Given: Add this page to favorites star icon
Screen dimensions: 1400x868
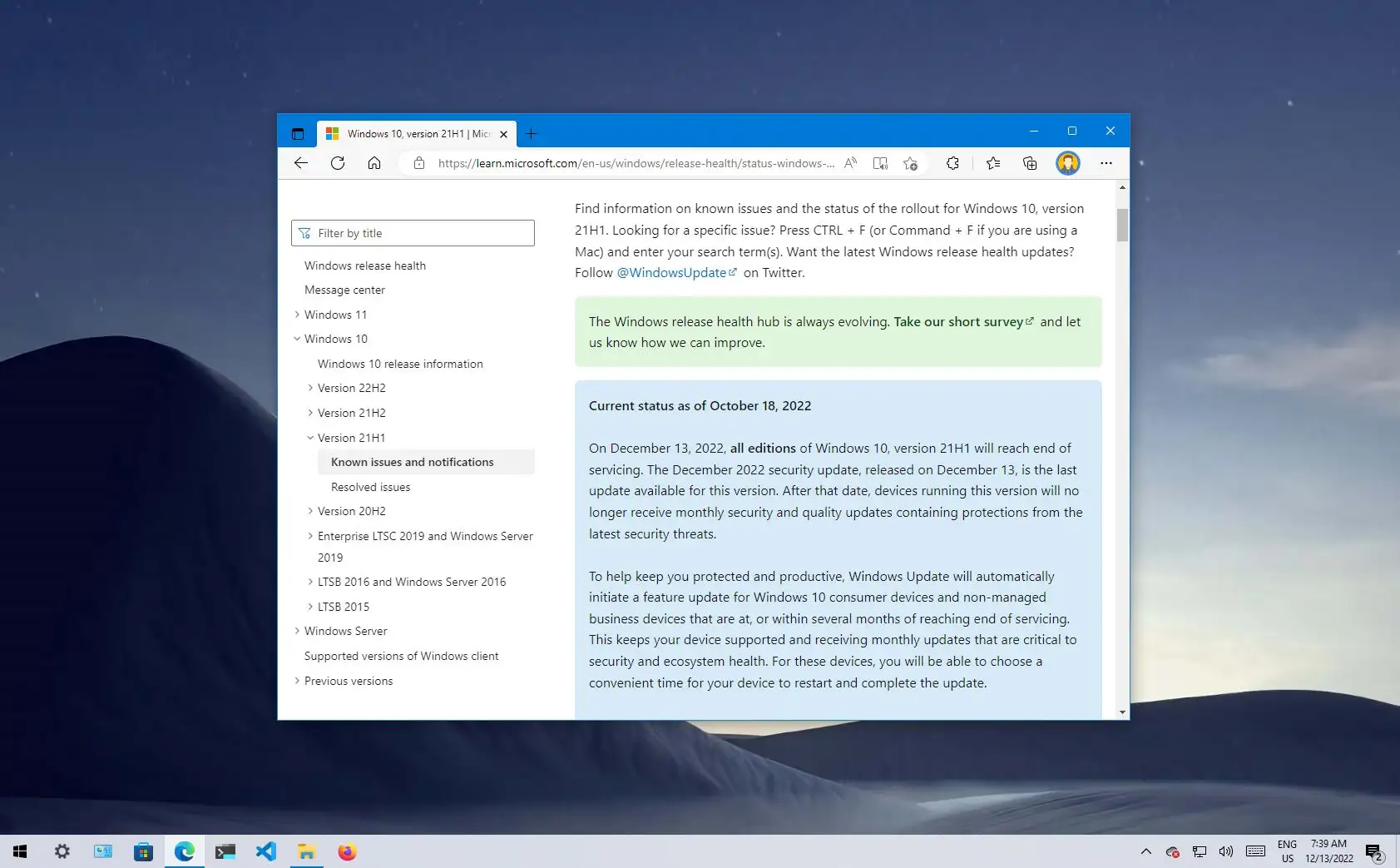Looking at the screenshot, I should pyautogui.click(x=910, y=163).
